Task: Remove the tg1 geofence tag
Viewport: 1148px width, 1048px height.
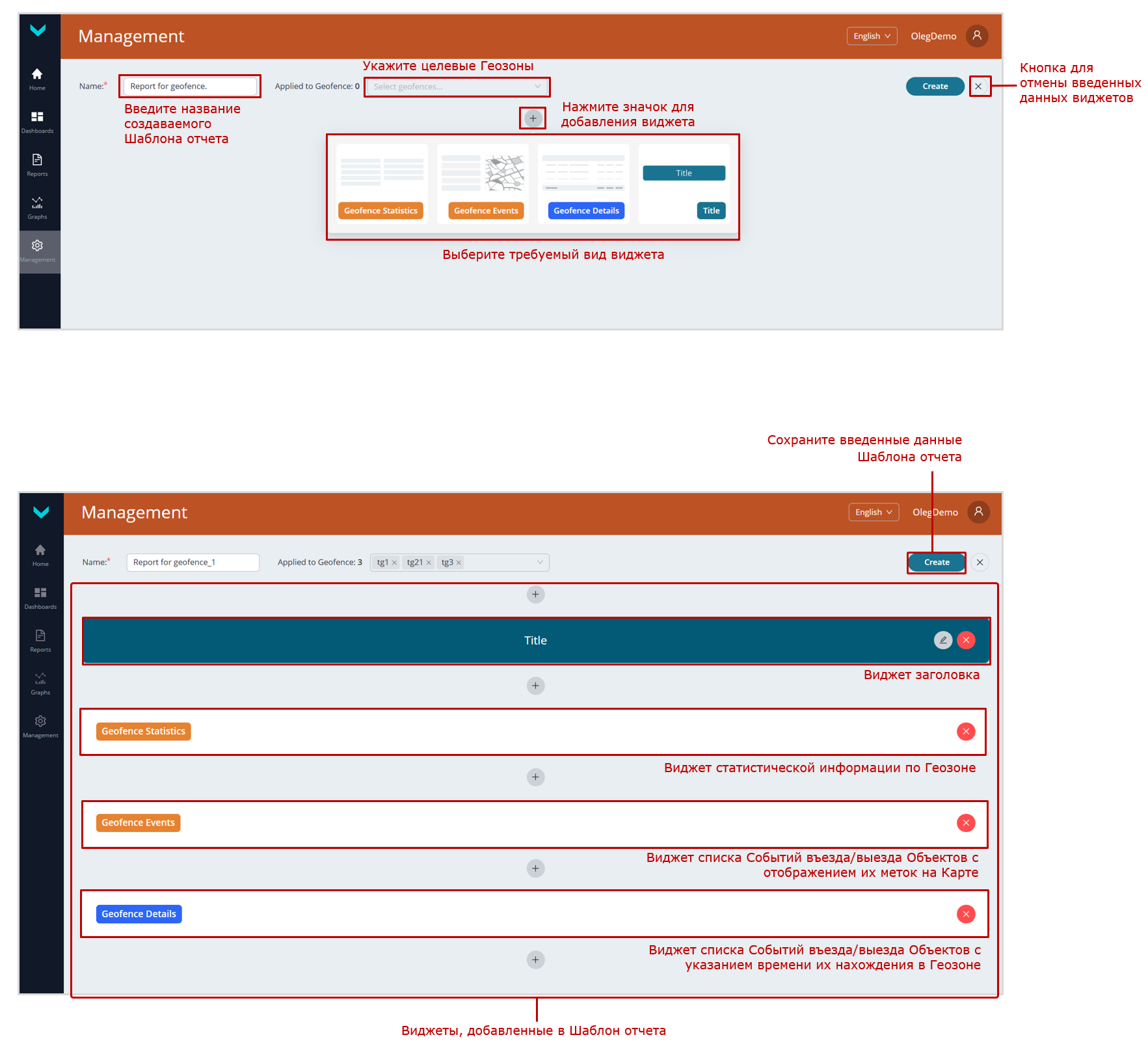Action: pos(394,563)
